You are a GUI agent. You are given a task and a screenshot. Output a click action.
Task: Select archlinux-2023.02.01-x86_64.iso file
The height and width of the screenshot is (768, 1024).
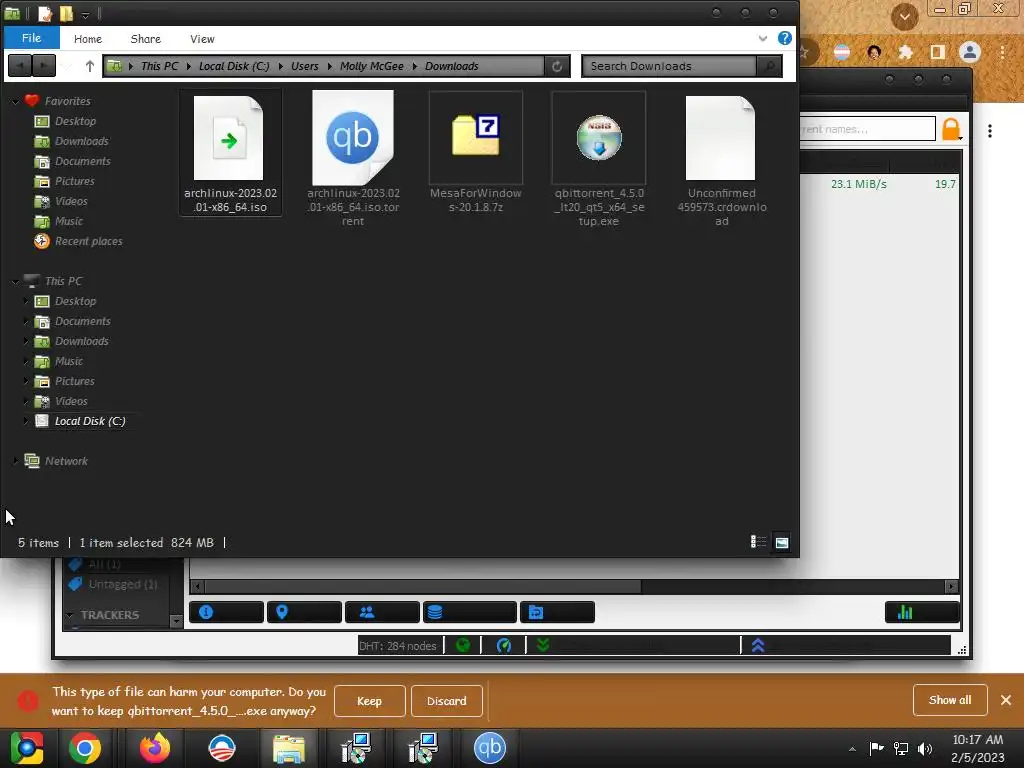click(230, 153)
